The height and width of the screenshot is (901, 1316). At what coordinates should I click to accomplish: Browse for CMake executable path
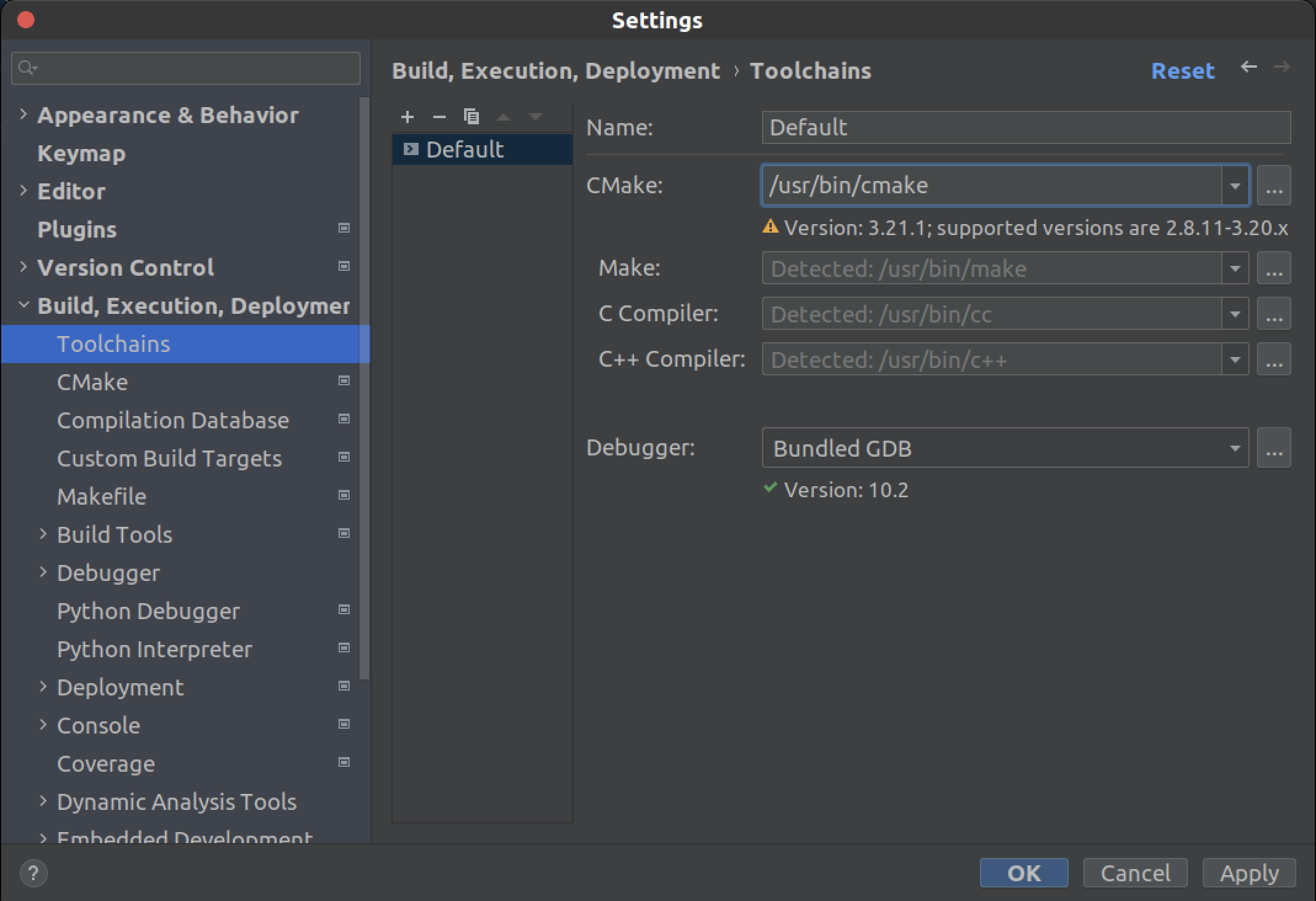[1273, 185]
